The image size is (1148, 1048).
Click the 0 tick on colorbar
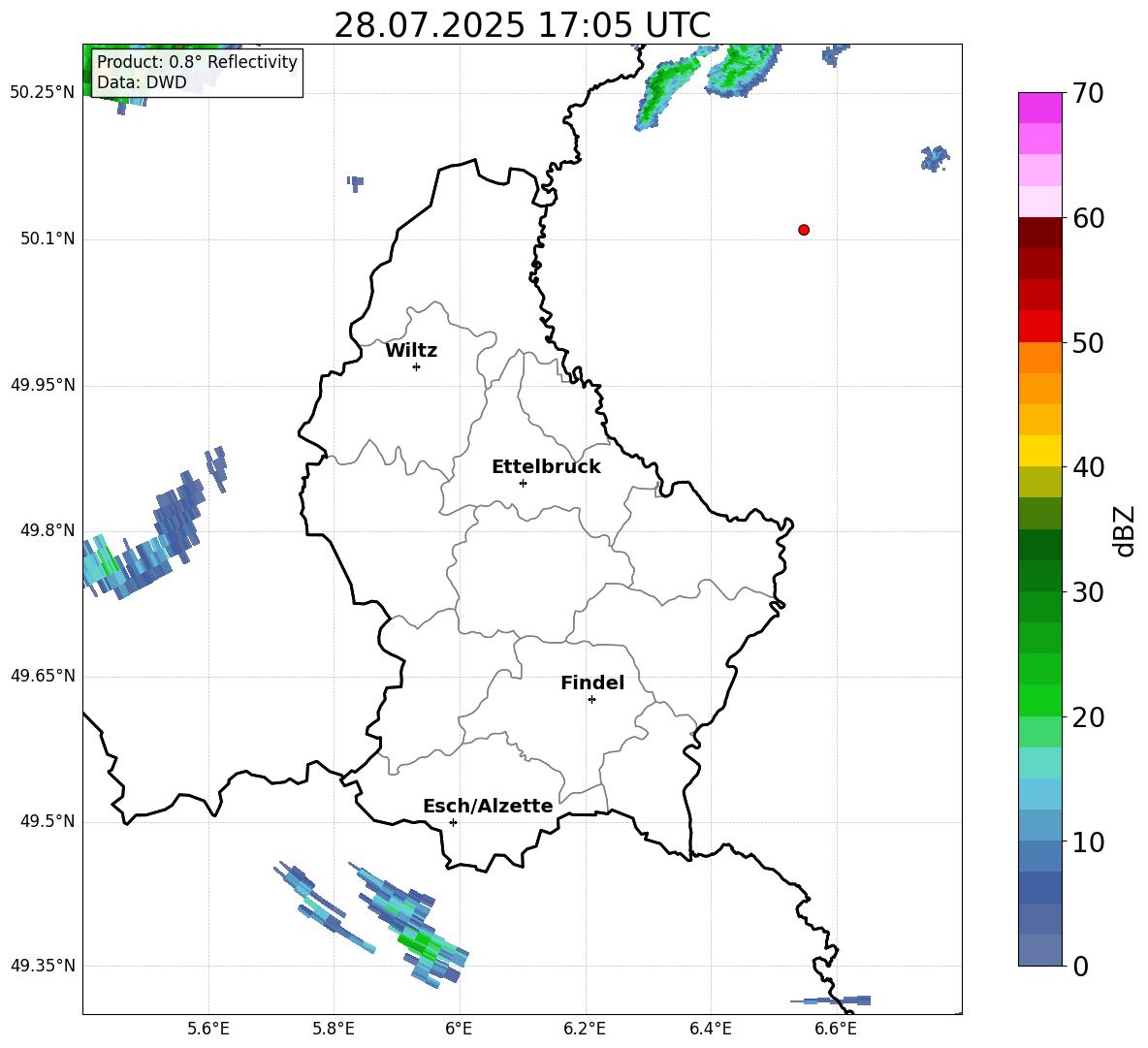1080,966
